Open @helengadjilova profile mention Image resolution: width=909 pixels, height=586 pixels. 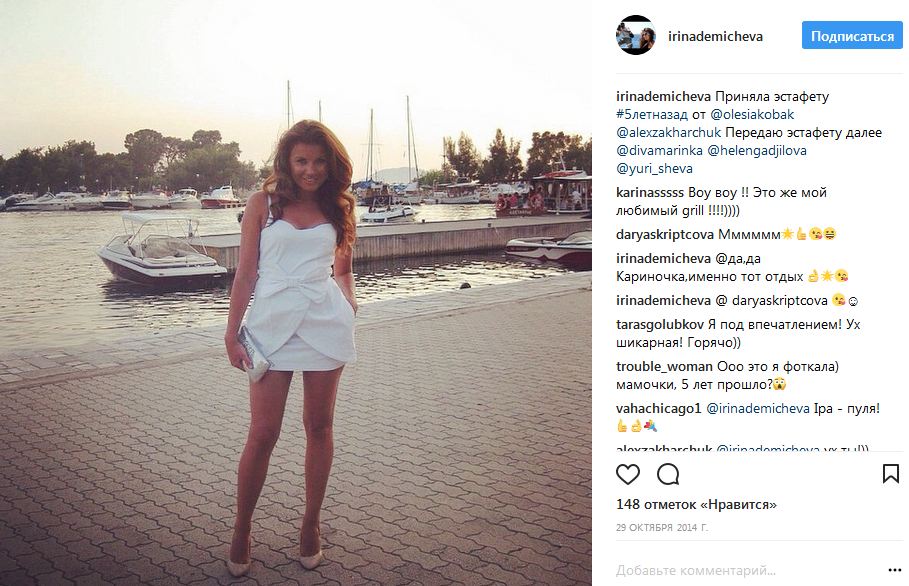pyautogui.click(x=757, y=150)
